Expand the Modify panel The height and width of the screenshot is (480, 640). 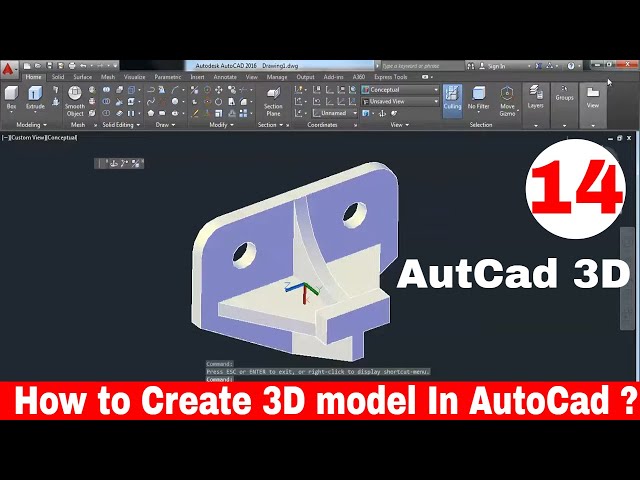221,125
